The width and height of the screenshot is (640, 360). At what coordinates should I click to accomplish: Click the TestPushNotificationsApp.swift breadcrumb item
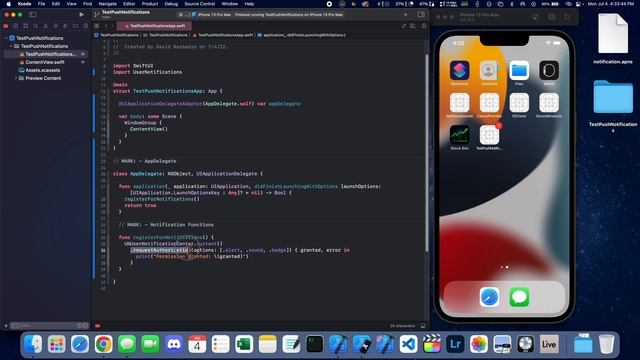[222, 35]
